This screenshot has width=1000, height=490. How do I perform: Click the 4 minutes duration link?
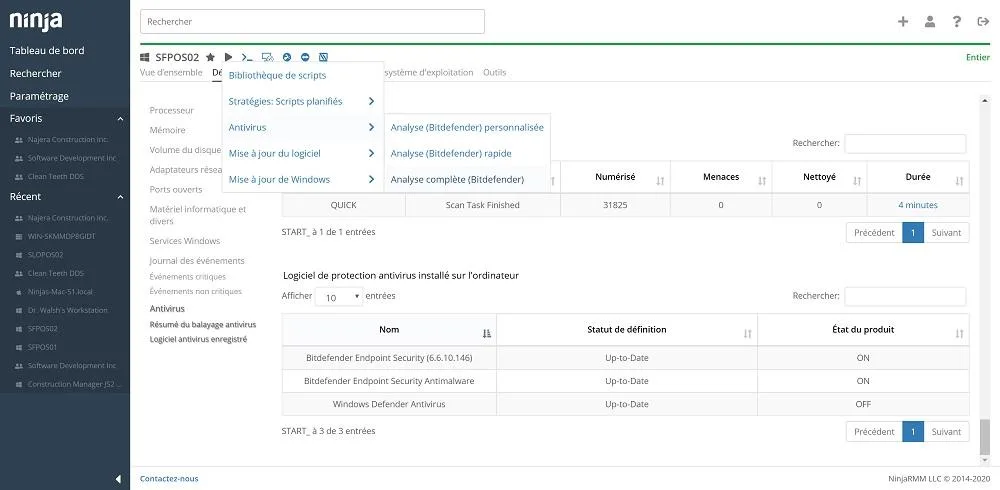tap(918, 205)
